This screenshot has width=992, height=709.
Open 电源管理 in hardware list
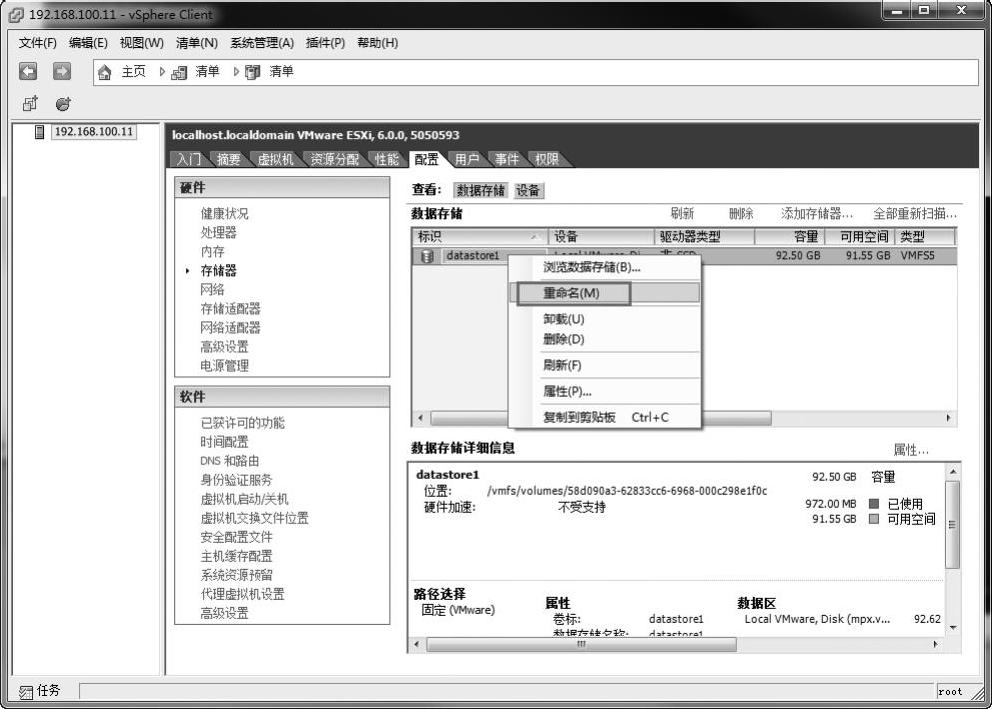(225, 365)
